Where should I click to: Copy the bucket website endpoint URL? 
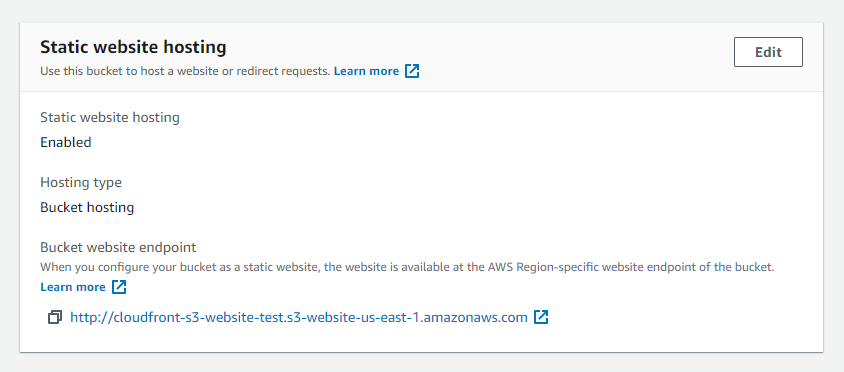click(x=55, y=318)
